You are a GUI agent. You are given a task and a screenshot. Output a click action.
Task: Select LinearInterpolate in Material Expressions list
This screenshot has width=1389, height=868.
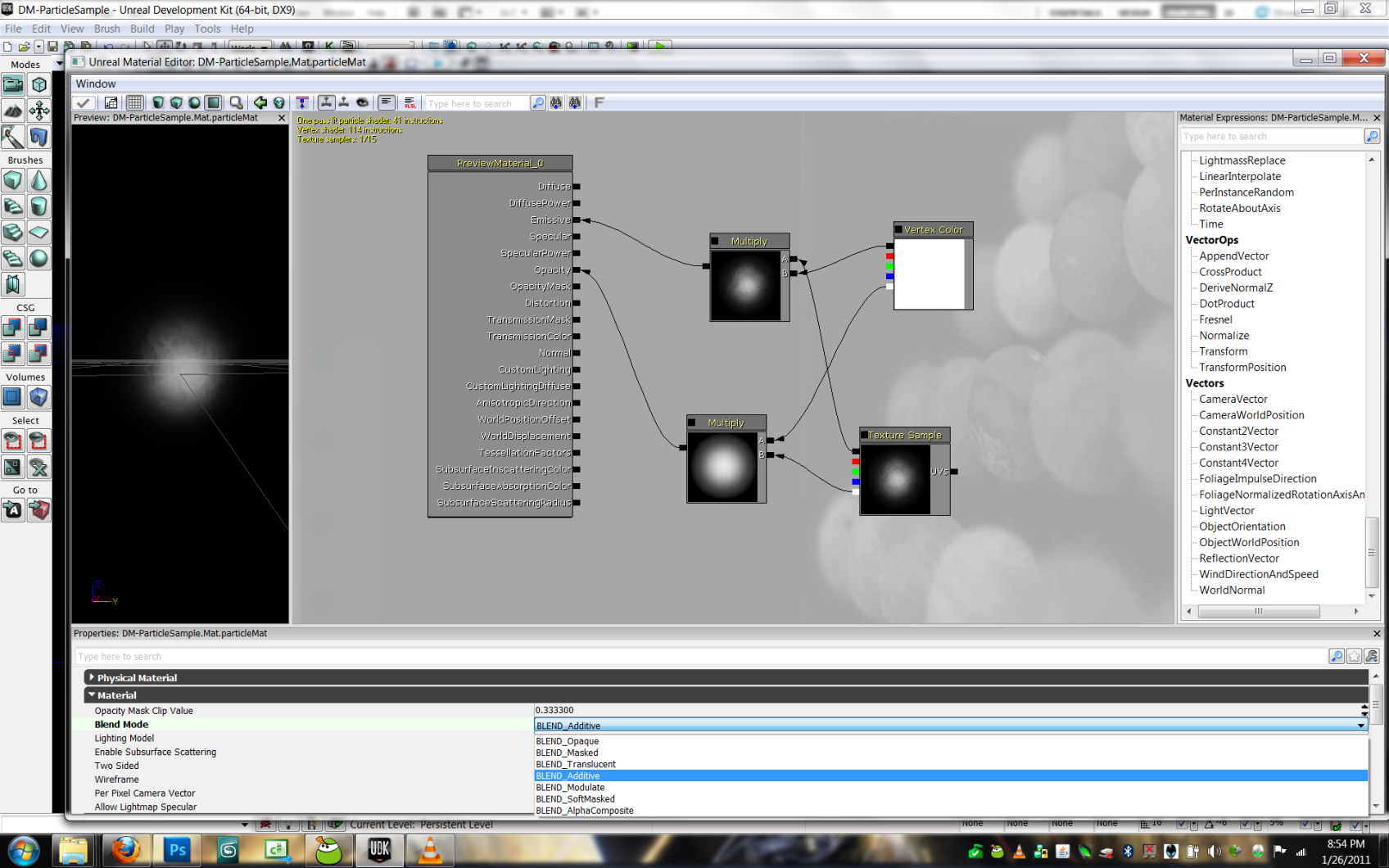(1240, 176)
